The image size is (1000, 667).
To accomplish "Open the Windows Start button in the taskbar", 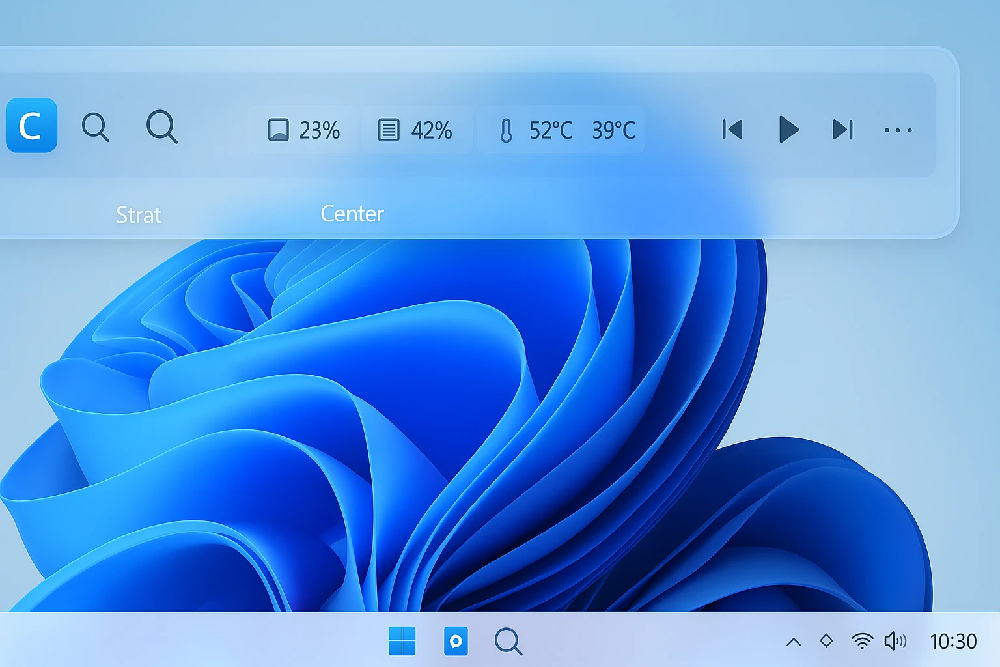I will tap(402, 641).
